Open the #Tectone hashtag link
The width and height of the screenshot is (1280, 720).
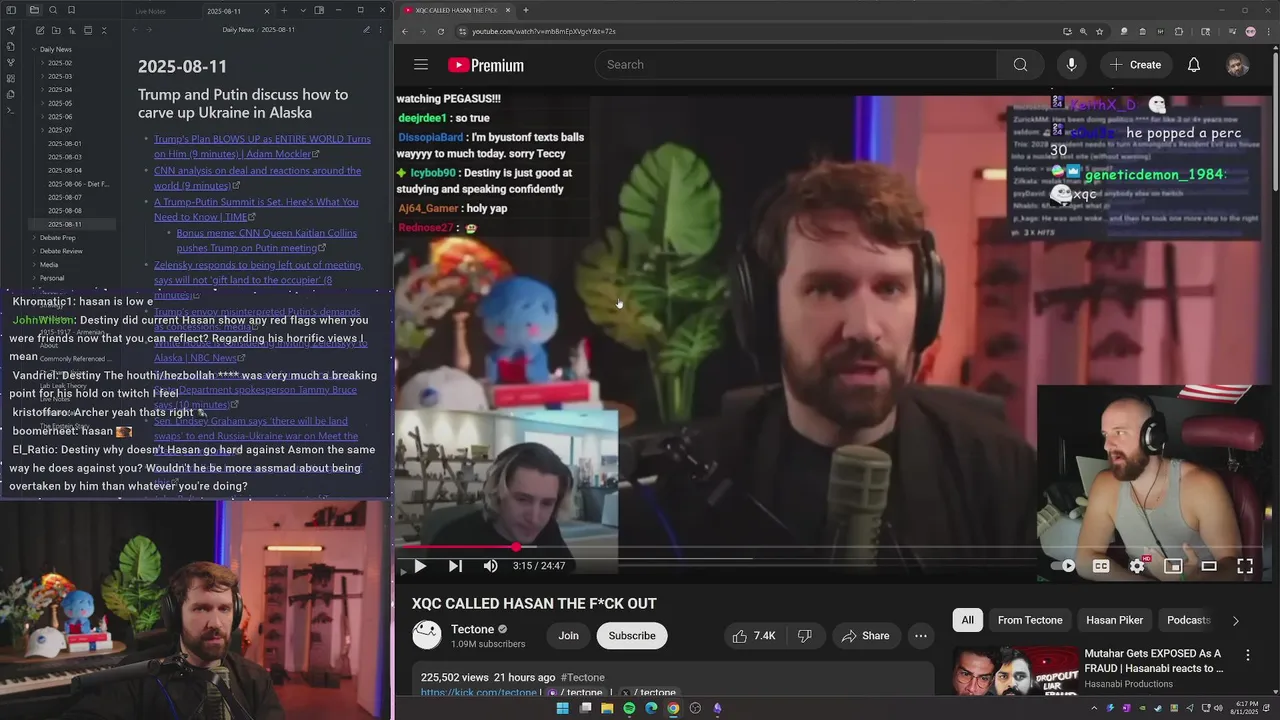[582, 677]
